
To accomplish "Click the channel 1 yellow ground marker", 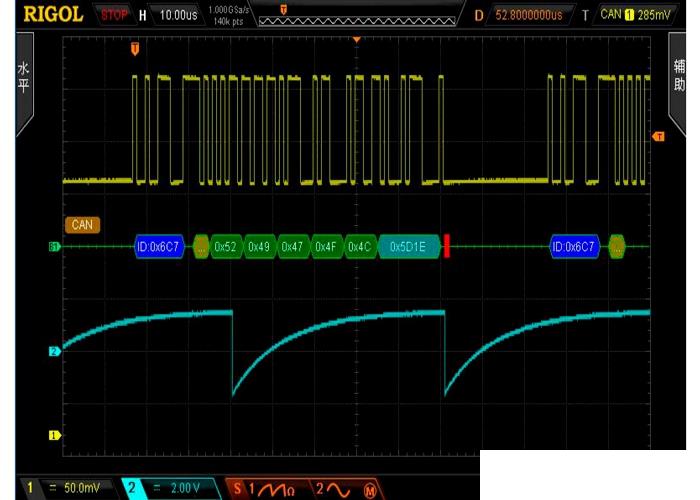I will pyautogui.click(x=55, y=435).
